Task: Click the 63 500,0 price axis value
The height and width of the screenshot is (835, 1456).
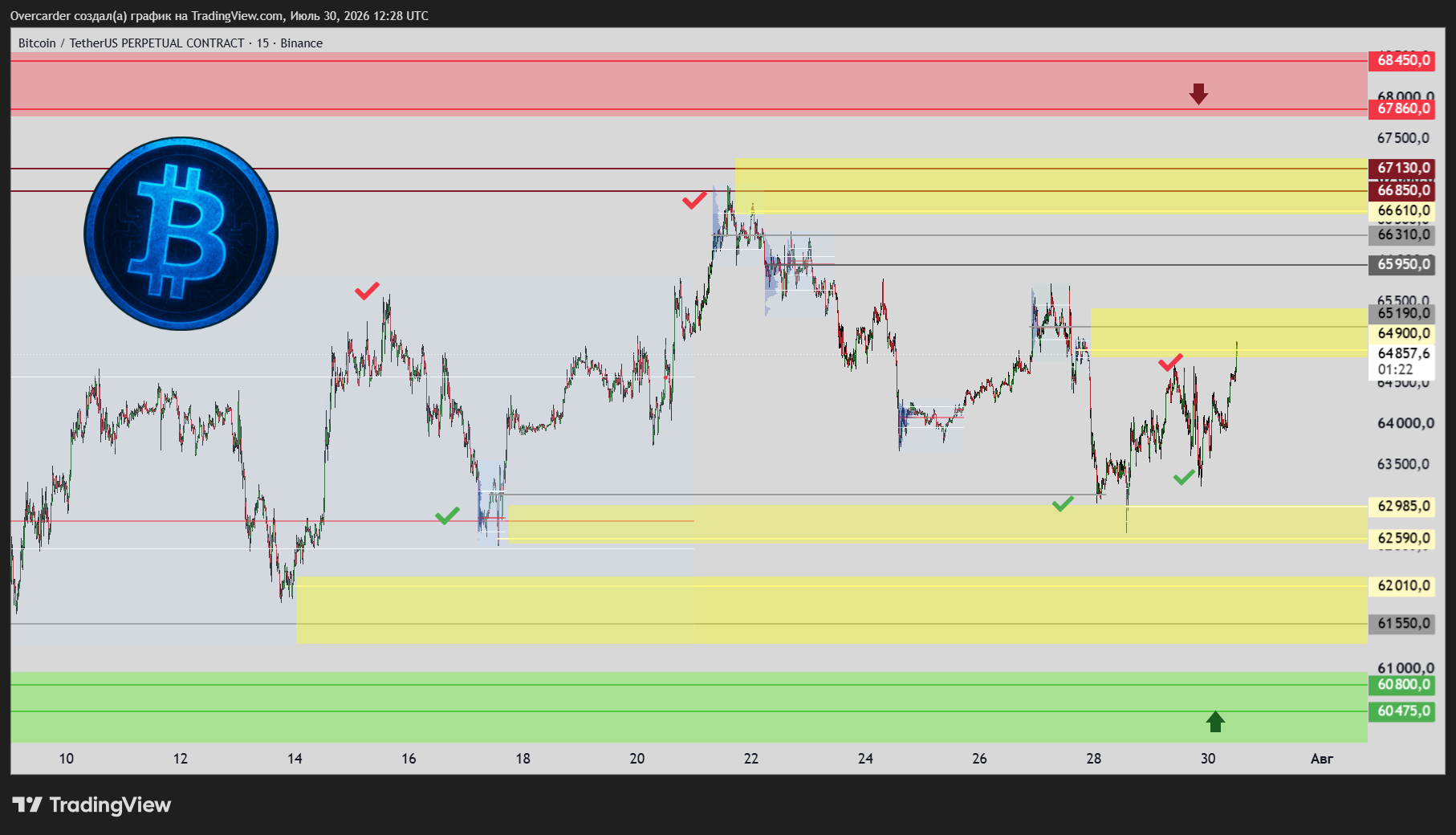Action: tap(1403, 464)
